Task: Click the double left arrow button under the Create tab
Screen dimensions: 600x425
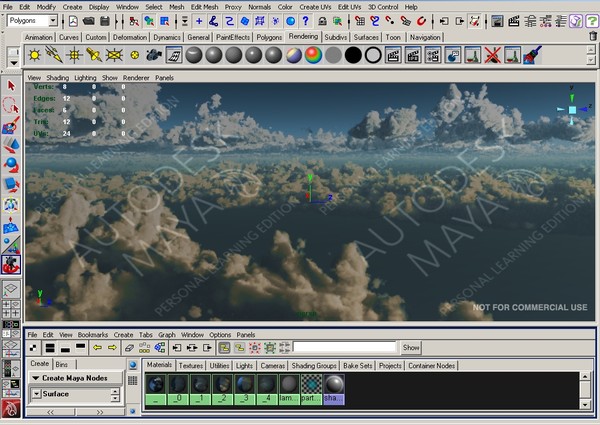Action: point(51,412)
